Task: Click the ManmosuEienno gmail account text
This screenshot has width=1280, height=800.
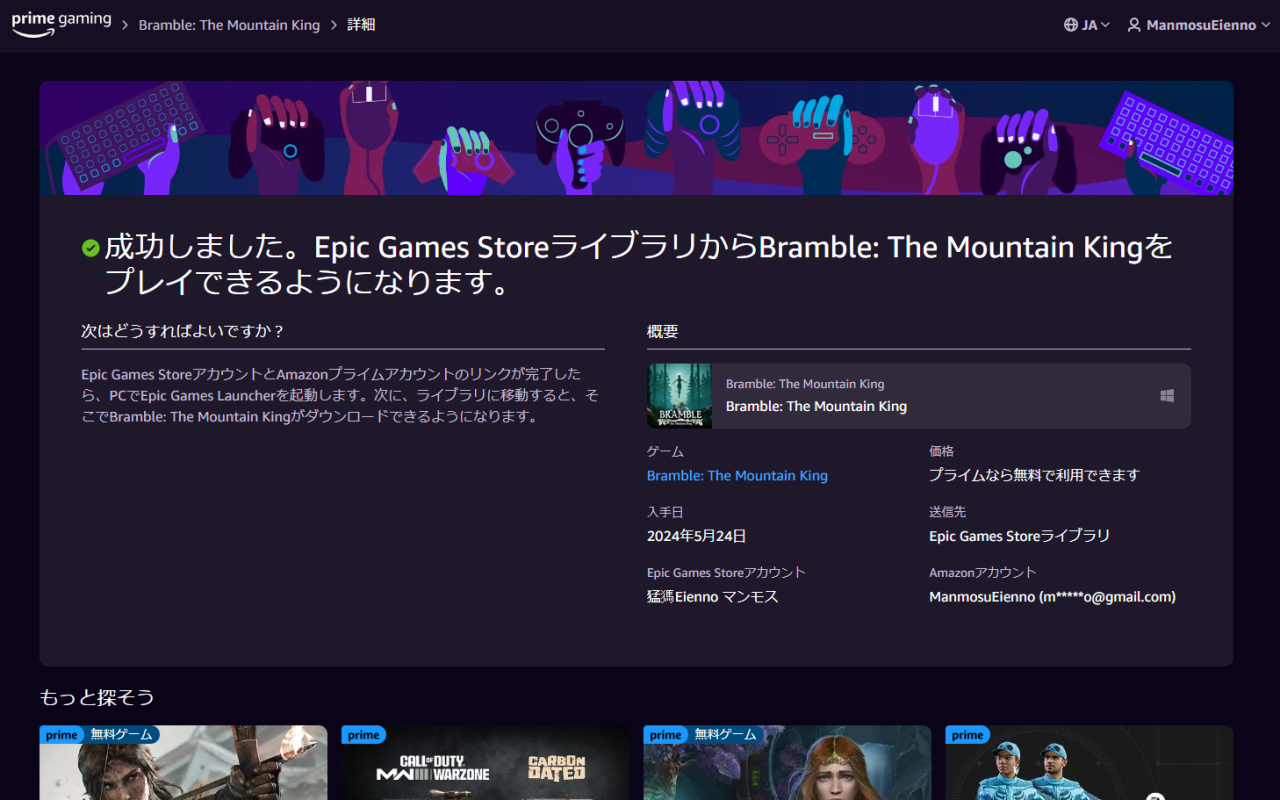Action: click(1052, 597)
